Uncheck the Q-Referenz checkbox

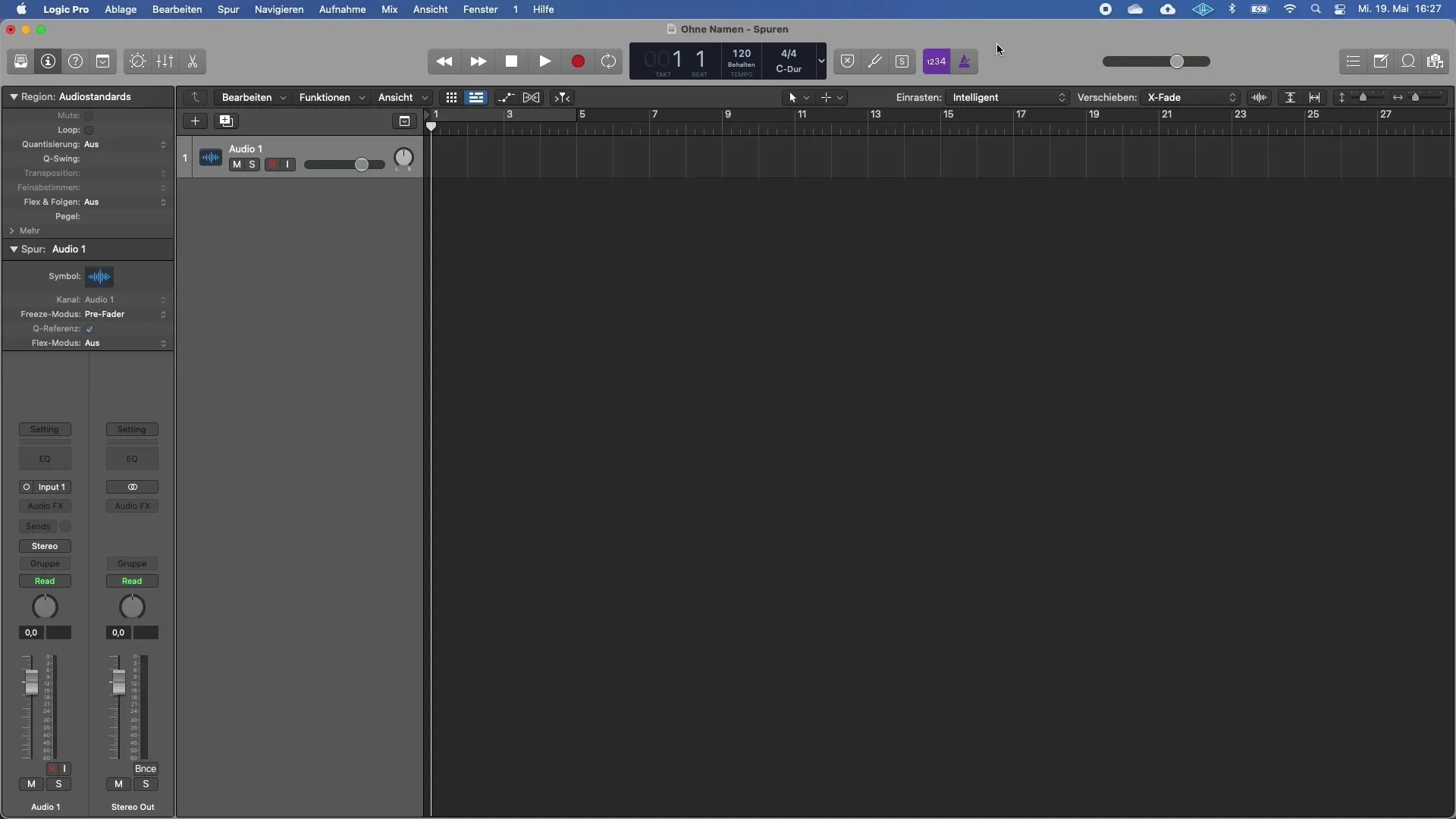(89, 329)
